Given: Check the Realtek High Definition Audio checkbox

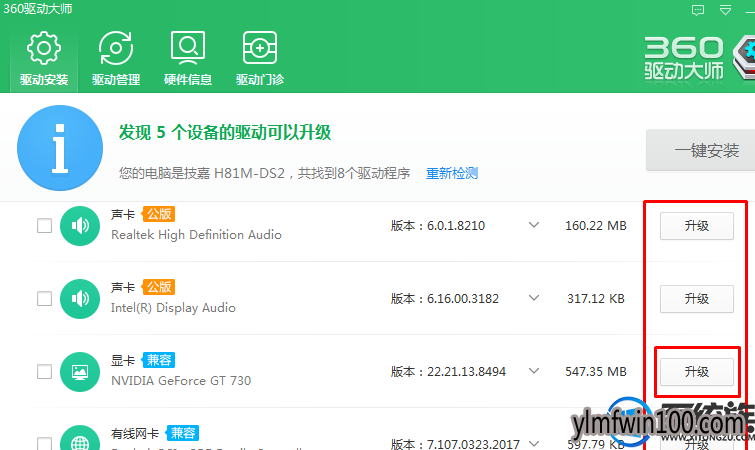Looking at the screenshot, I should coord(44,225).
